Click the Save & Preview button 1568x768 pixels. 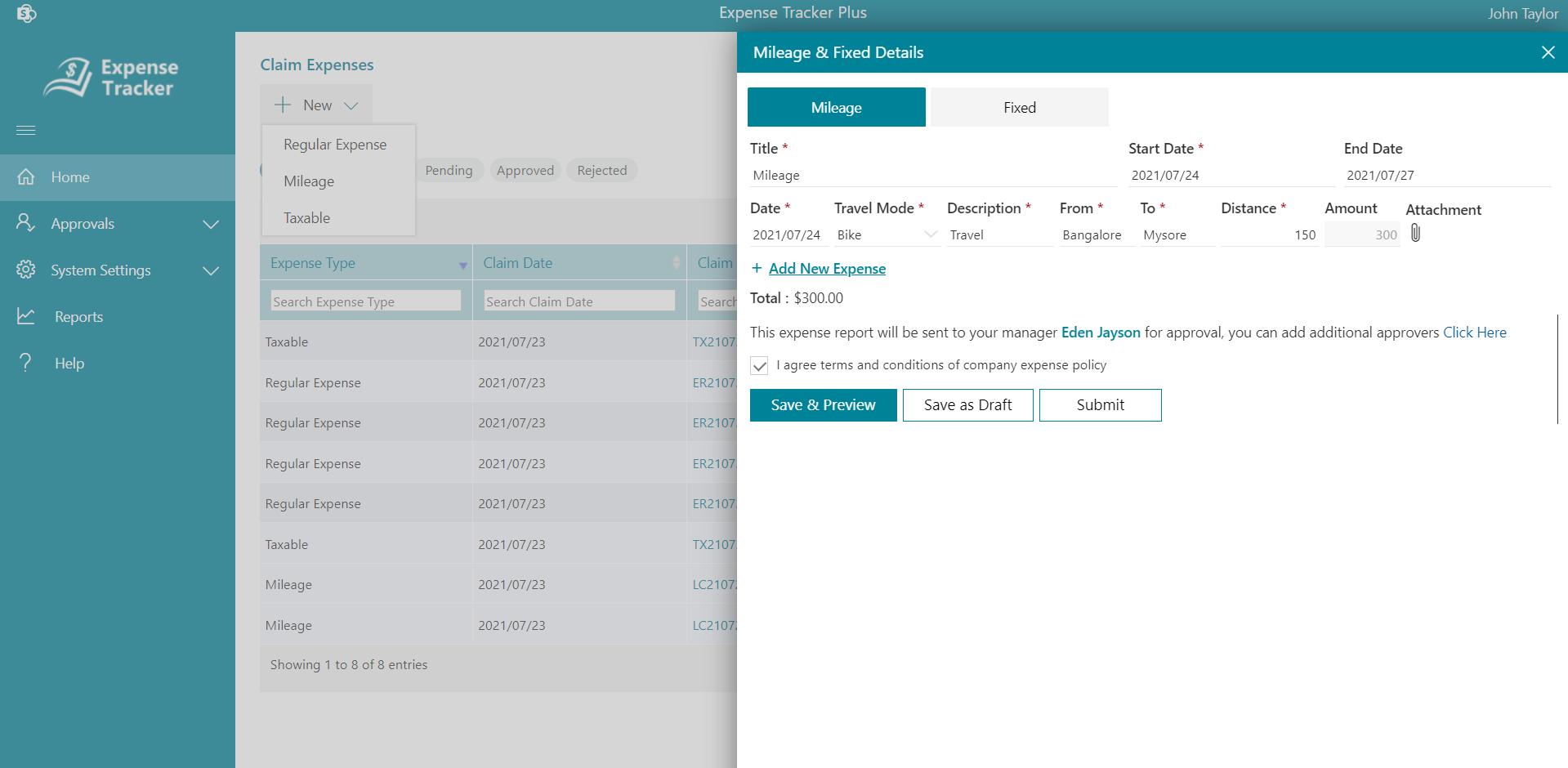(x=823, y=404)
